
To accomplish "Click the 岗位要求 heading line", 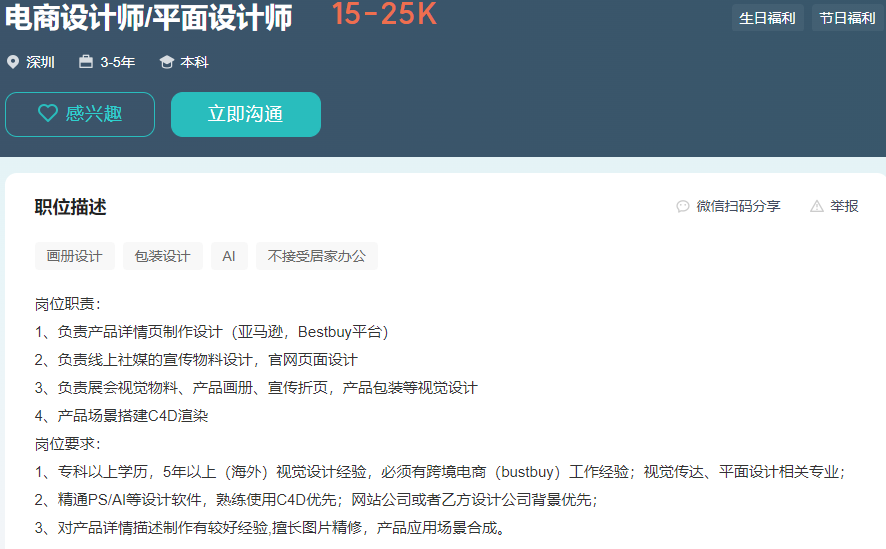I will click(x=67, y=444).
